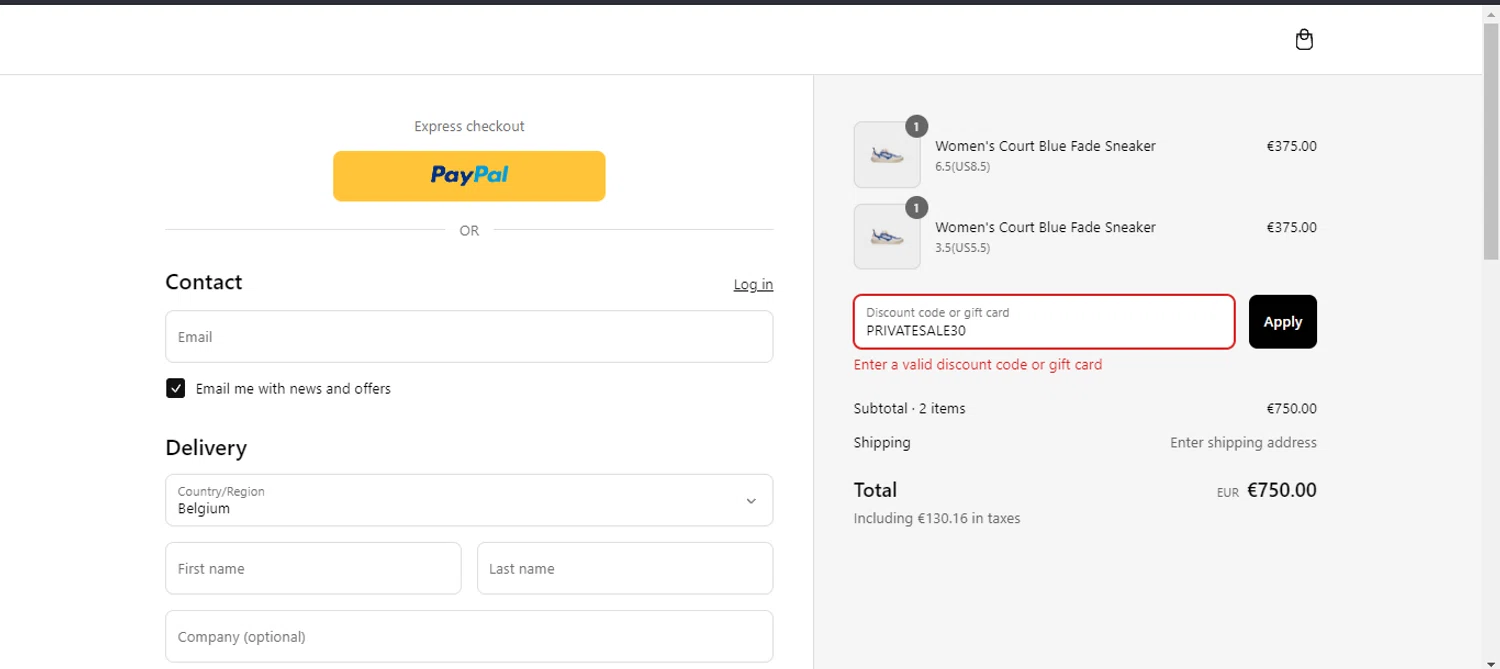The image size is (1500, 669).
Task: Click the scrollbar down arrow
Action: [1491, 662]
